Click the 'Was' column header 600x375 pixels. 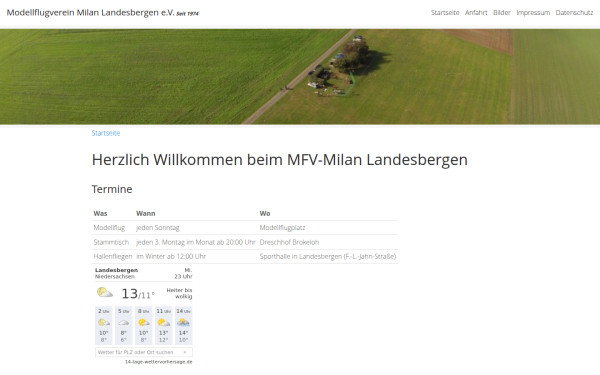[x=100, y=214]
